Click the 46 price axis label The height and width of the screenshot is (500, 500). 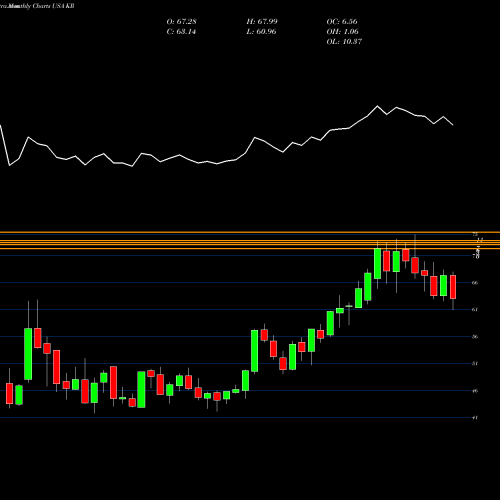475,391
